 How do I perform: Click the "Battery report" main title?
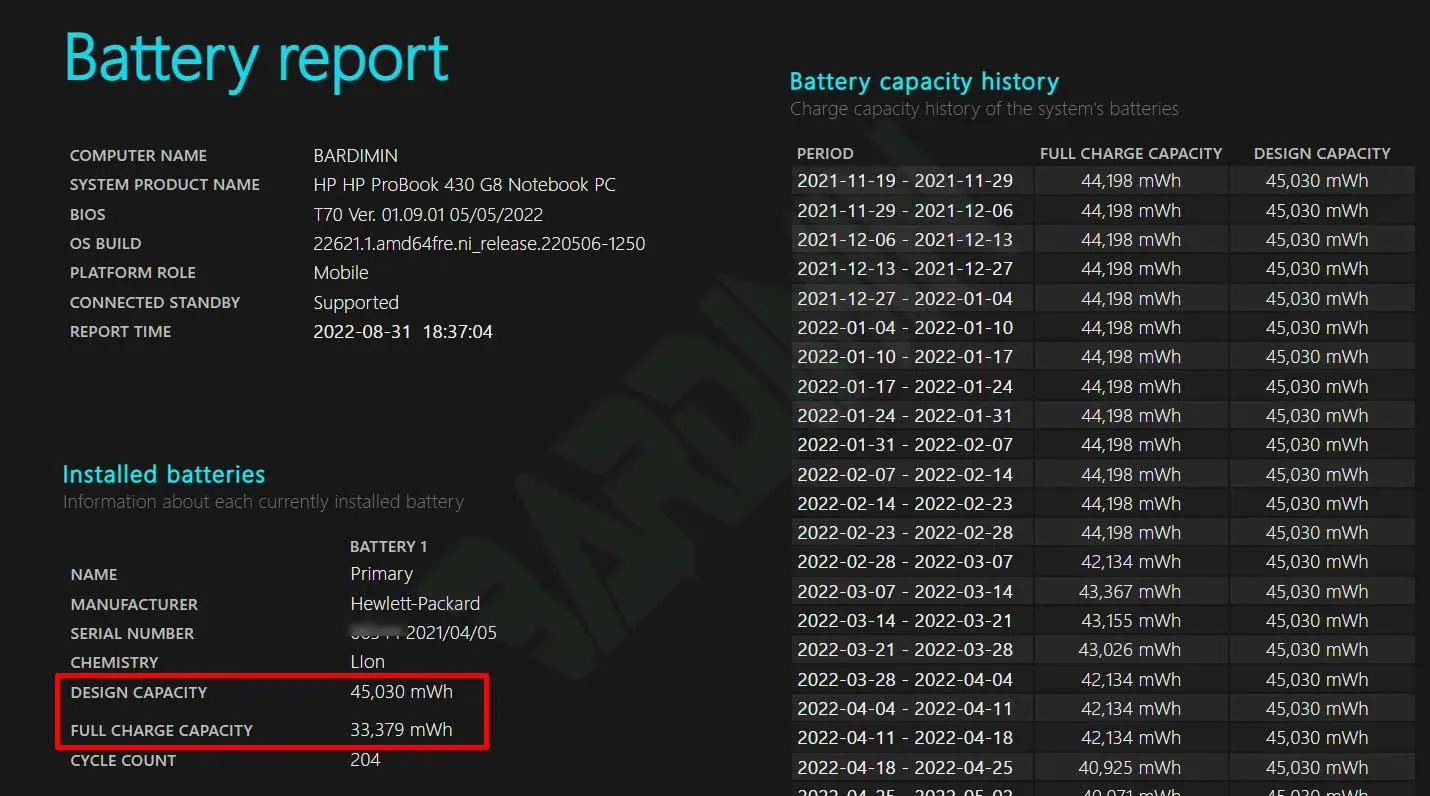pyautogui.click(x=256, y=58)
